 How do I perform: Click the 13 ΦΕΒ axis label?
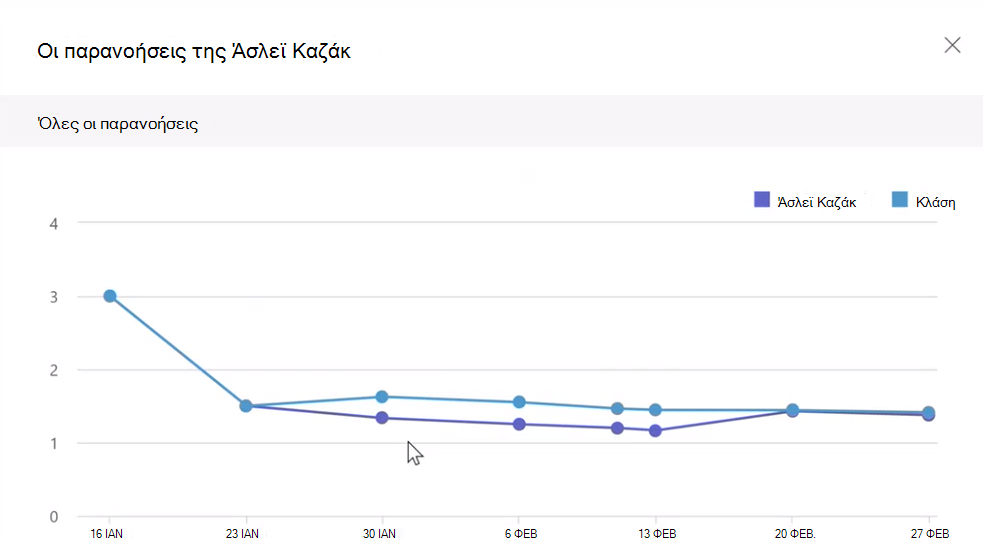657,534
